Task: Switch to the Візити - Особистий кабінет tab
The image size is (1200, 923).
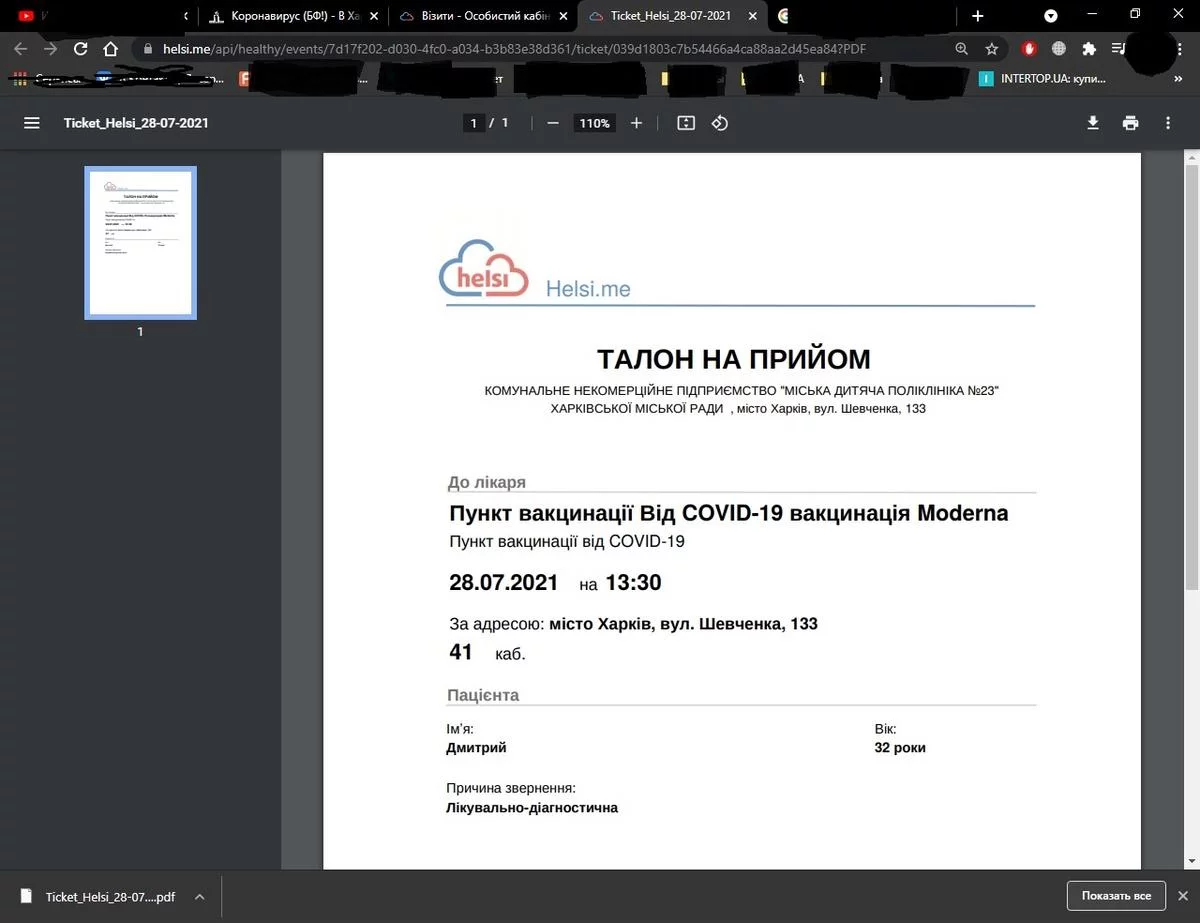Action: tap(475, 16)
